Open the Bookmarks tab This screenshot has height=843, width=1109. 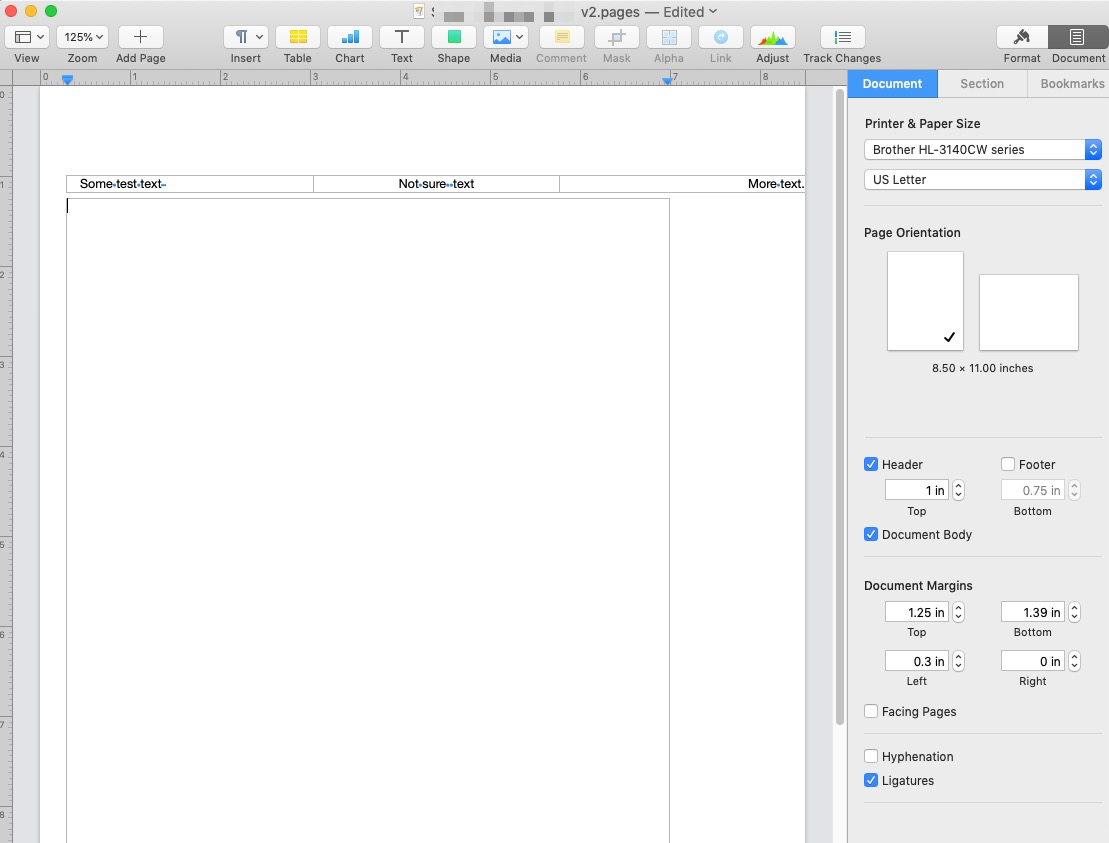point(1072,84)
